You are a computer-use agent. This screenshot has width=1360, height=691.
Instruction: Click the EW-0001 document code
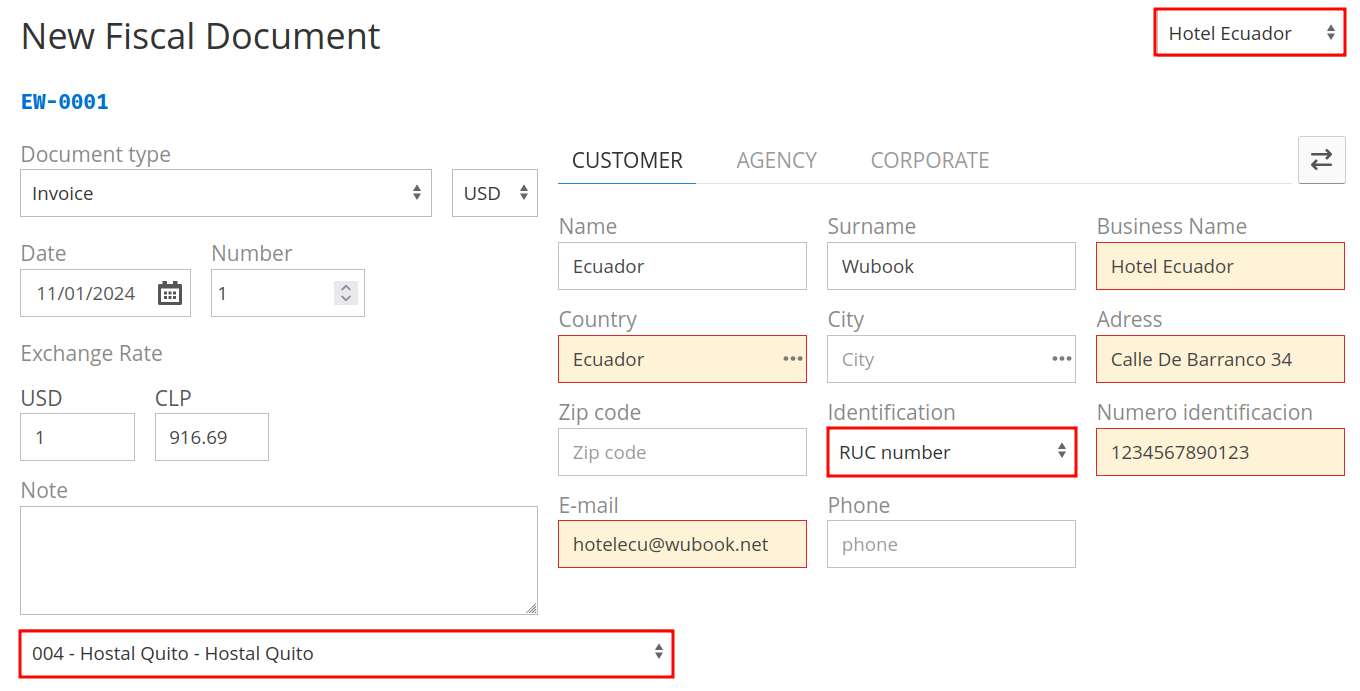click(65, 101)
